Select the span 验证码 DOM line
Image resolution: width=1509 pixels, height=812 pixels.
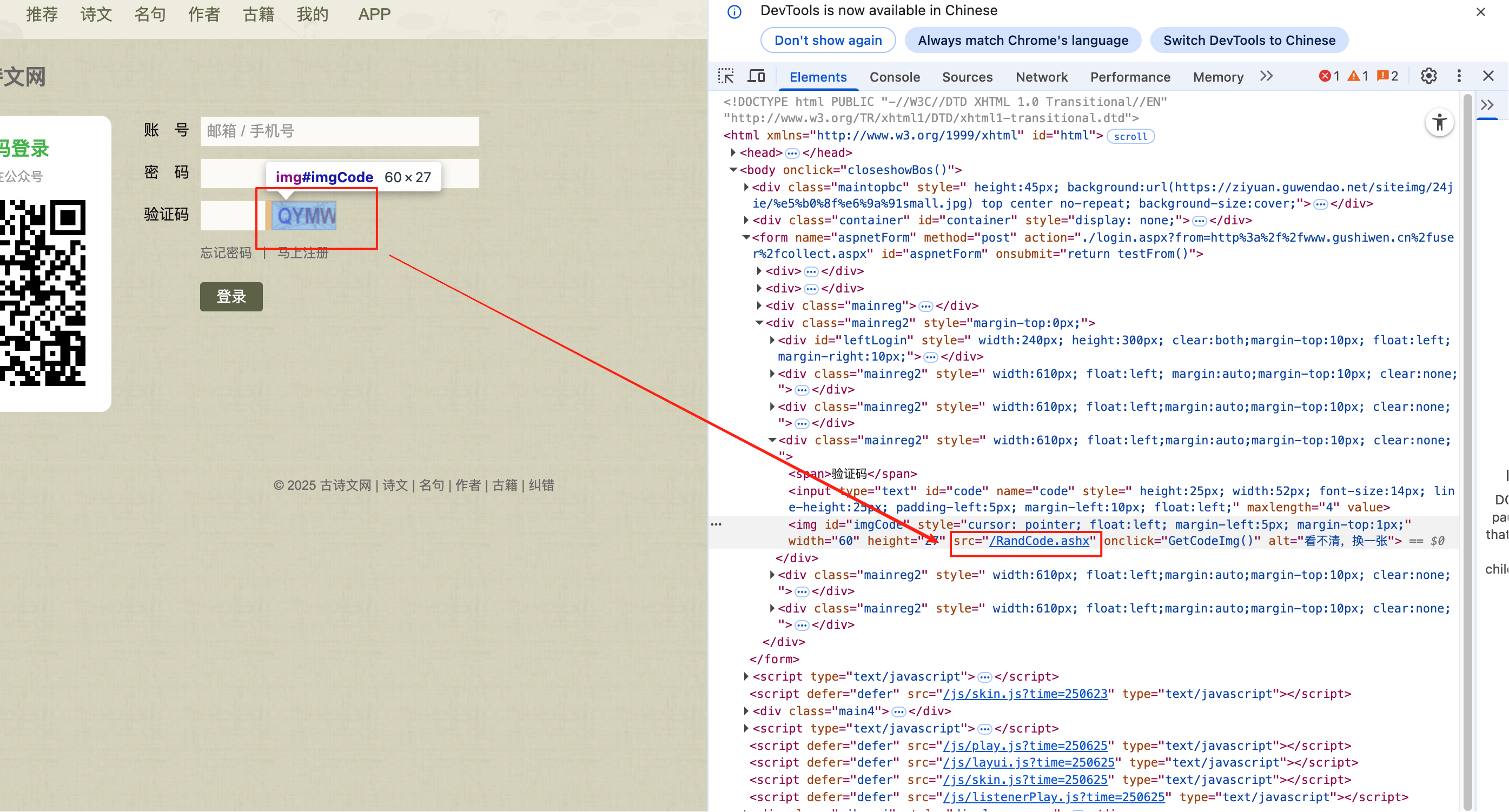pos(852,474)
